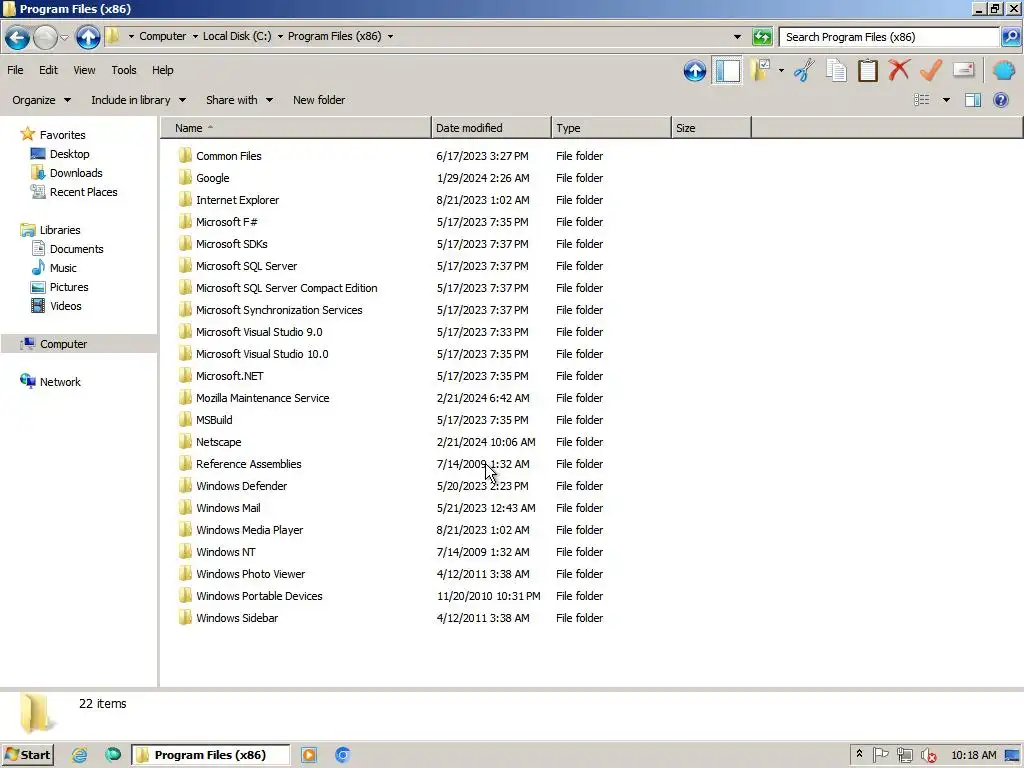The width and height of the screenshot is (1024, 768).
Task: Toggle the navigation pane toolbar icon
Action: coord(728,71)
